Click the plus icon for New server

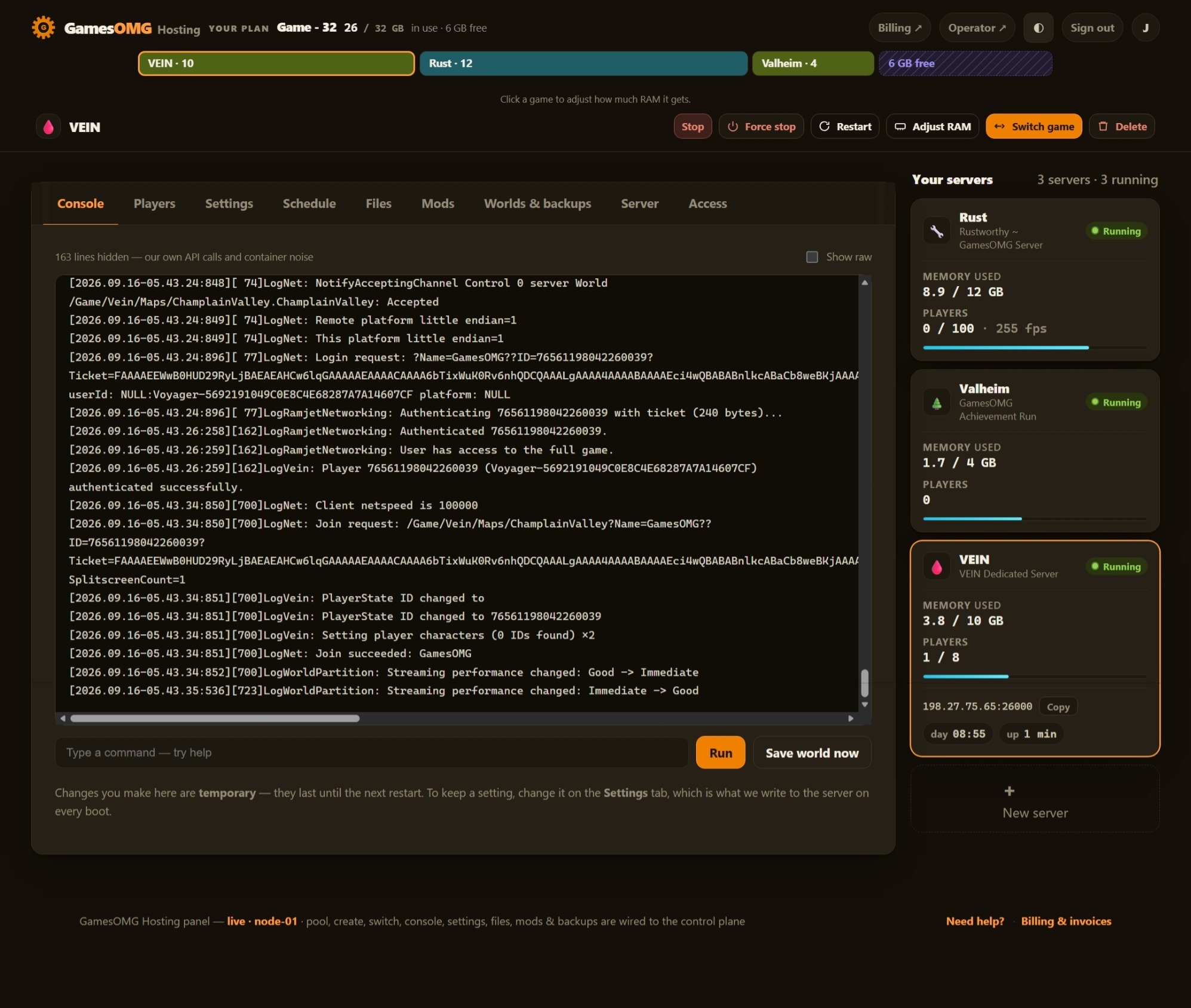pos(1009,791)
